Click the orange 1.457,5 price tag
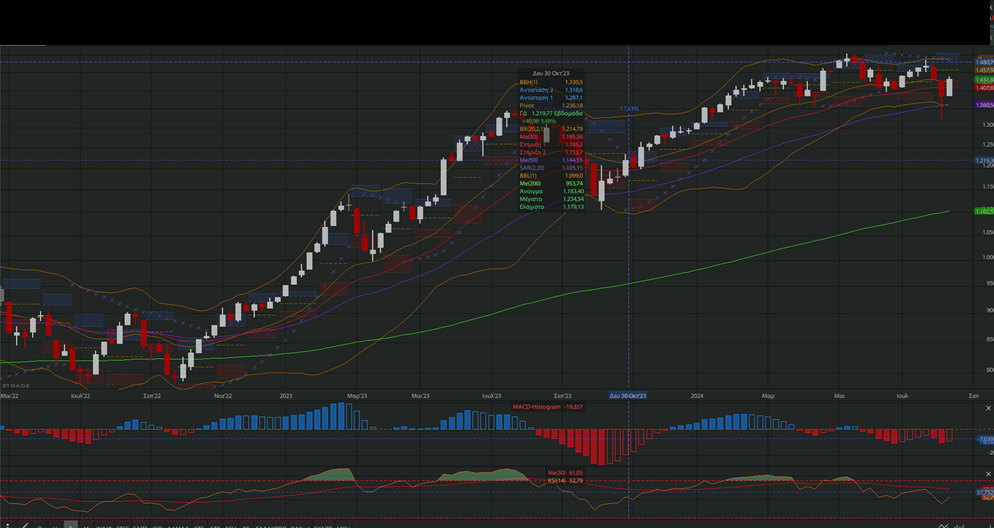The height and width of the screenshot is (528, 994). pos(984,70)
